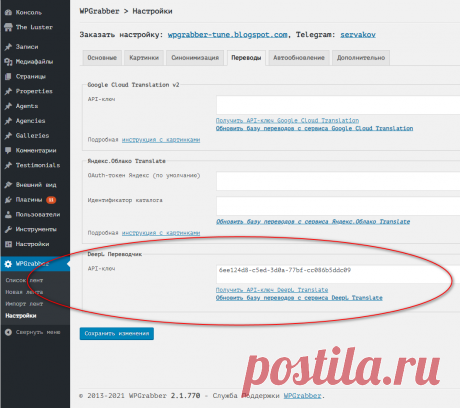Viewport: 460px width, 408px height.
Task: Open wpgrabber-tune.blogspot.com link
Action: tap(227, 35)
